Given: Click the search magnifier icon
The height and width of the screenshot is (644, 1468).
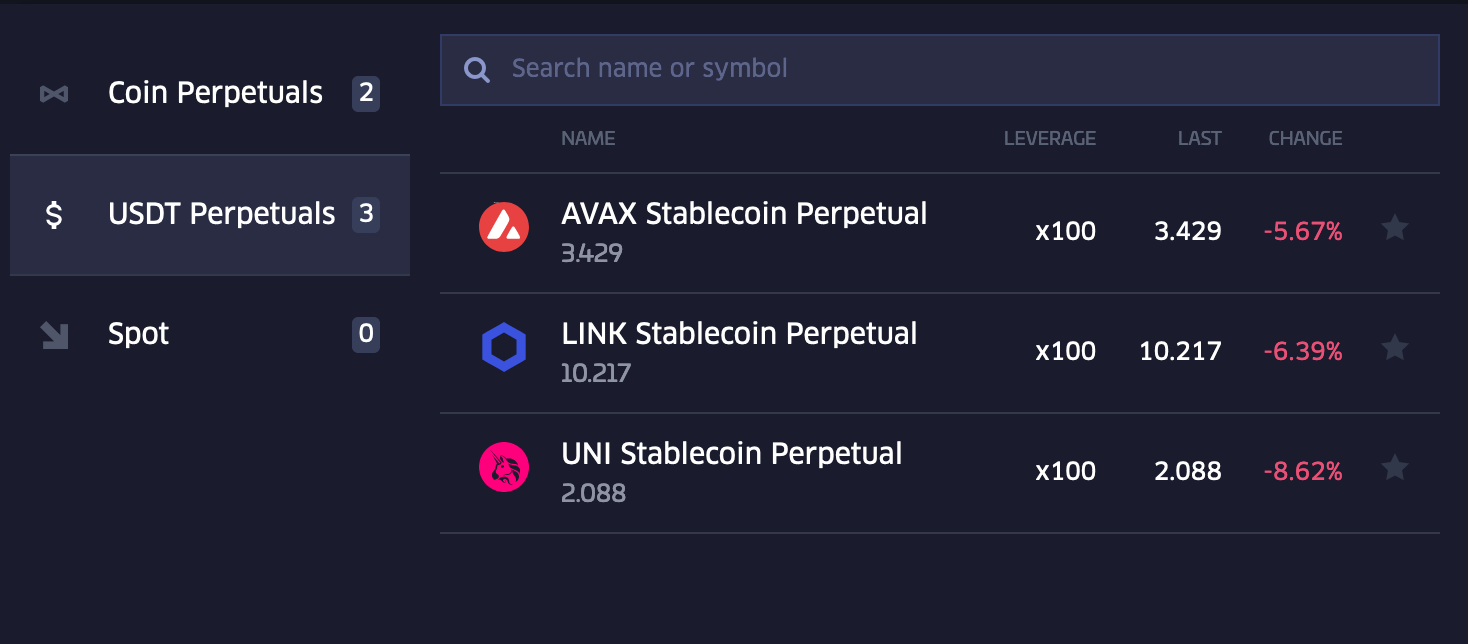Looking at the screenshot, I should point(477,69).
